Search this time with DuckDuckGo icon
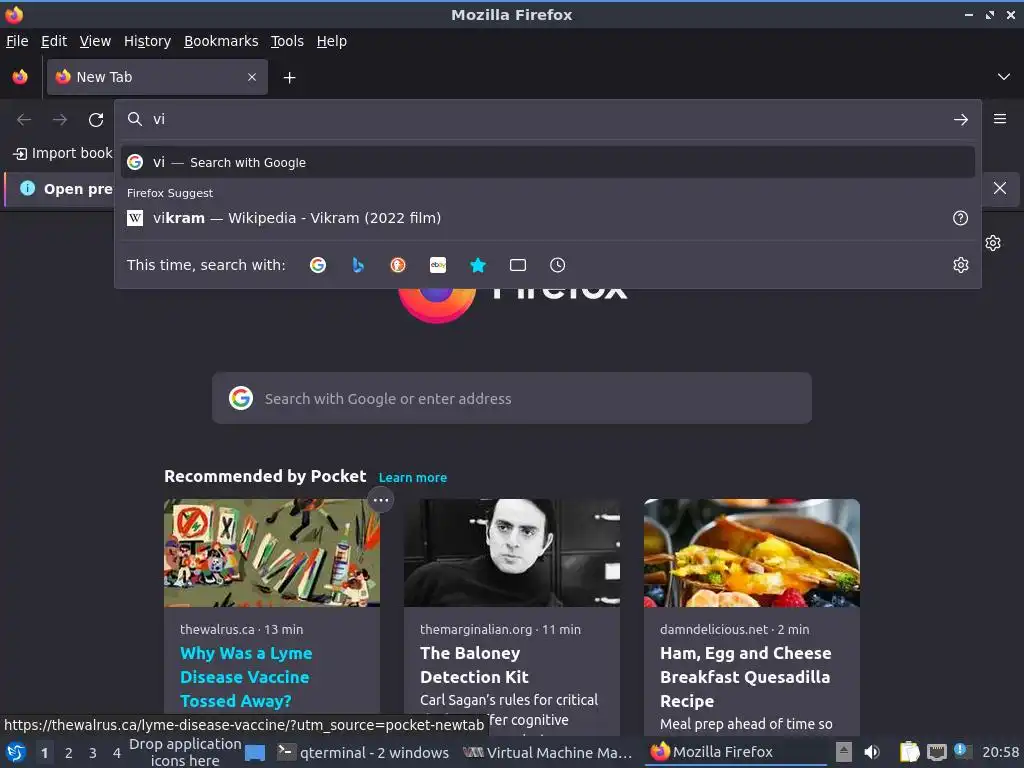Screen dimensions: 1024x768 coord(398,265)
